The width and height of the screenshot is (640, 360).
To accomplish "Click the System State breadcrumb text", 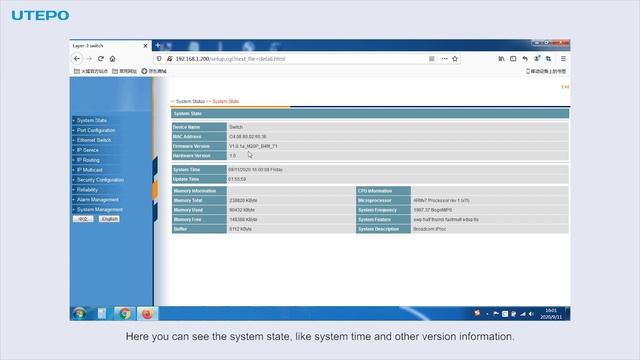I will point(225,101).
